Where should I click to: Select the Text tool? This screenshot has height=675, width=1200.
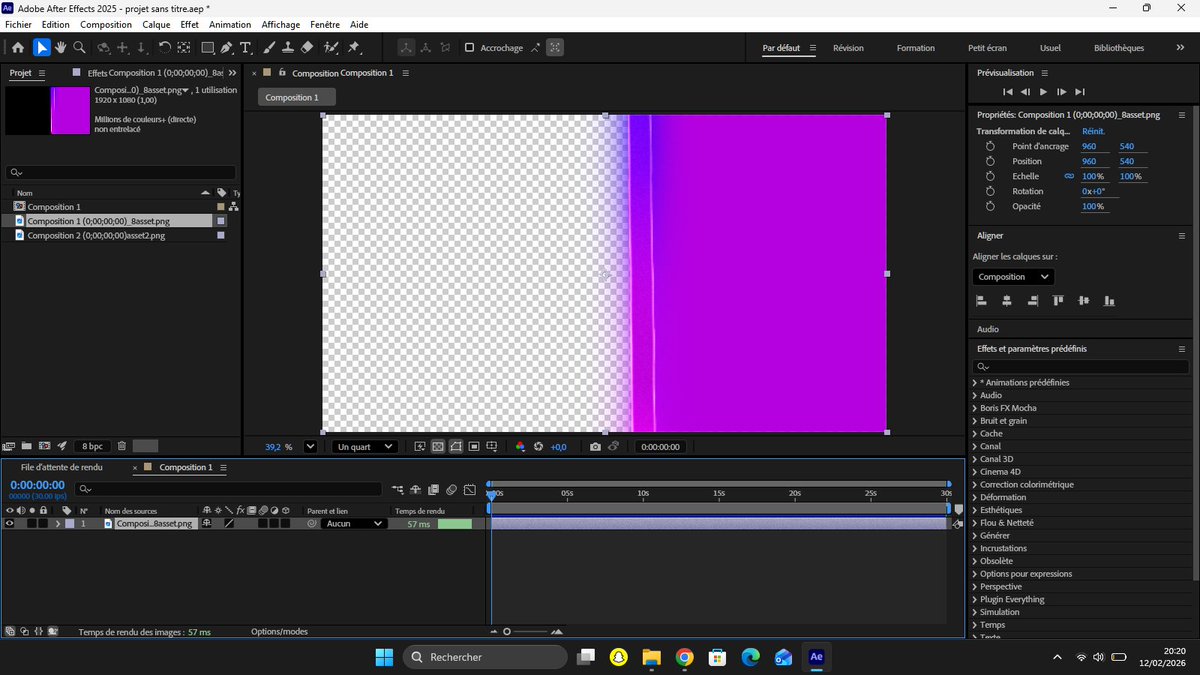(x=245, y=47)
